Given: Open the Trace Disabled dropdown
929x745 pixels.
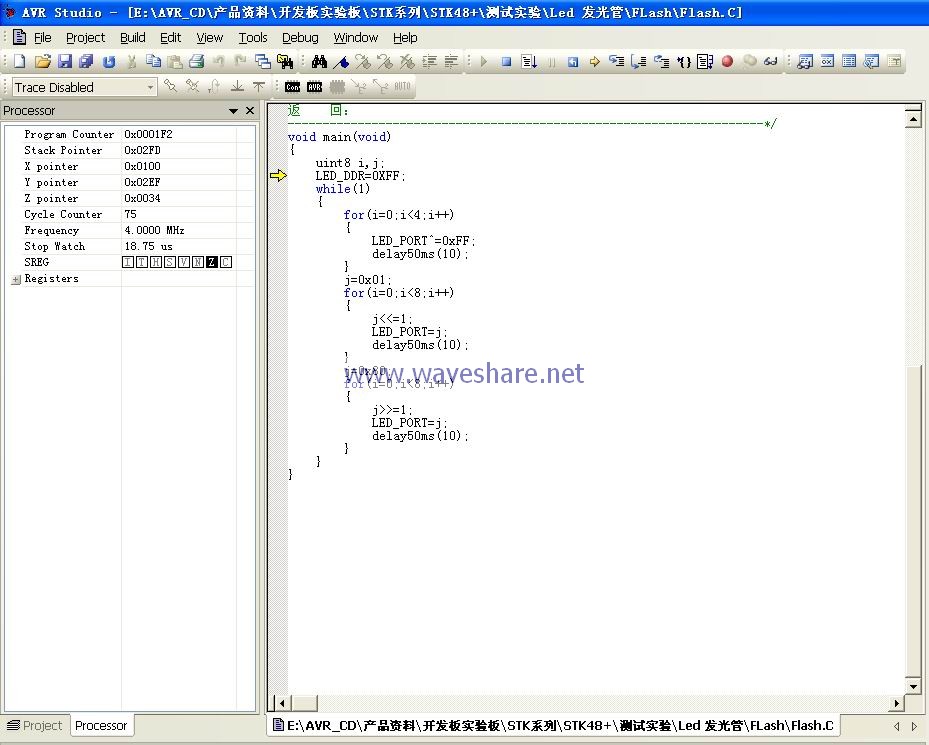Looking at the screenshot, I should [150, 87].
